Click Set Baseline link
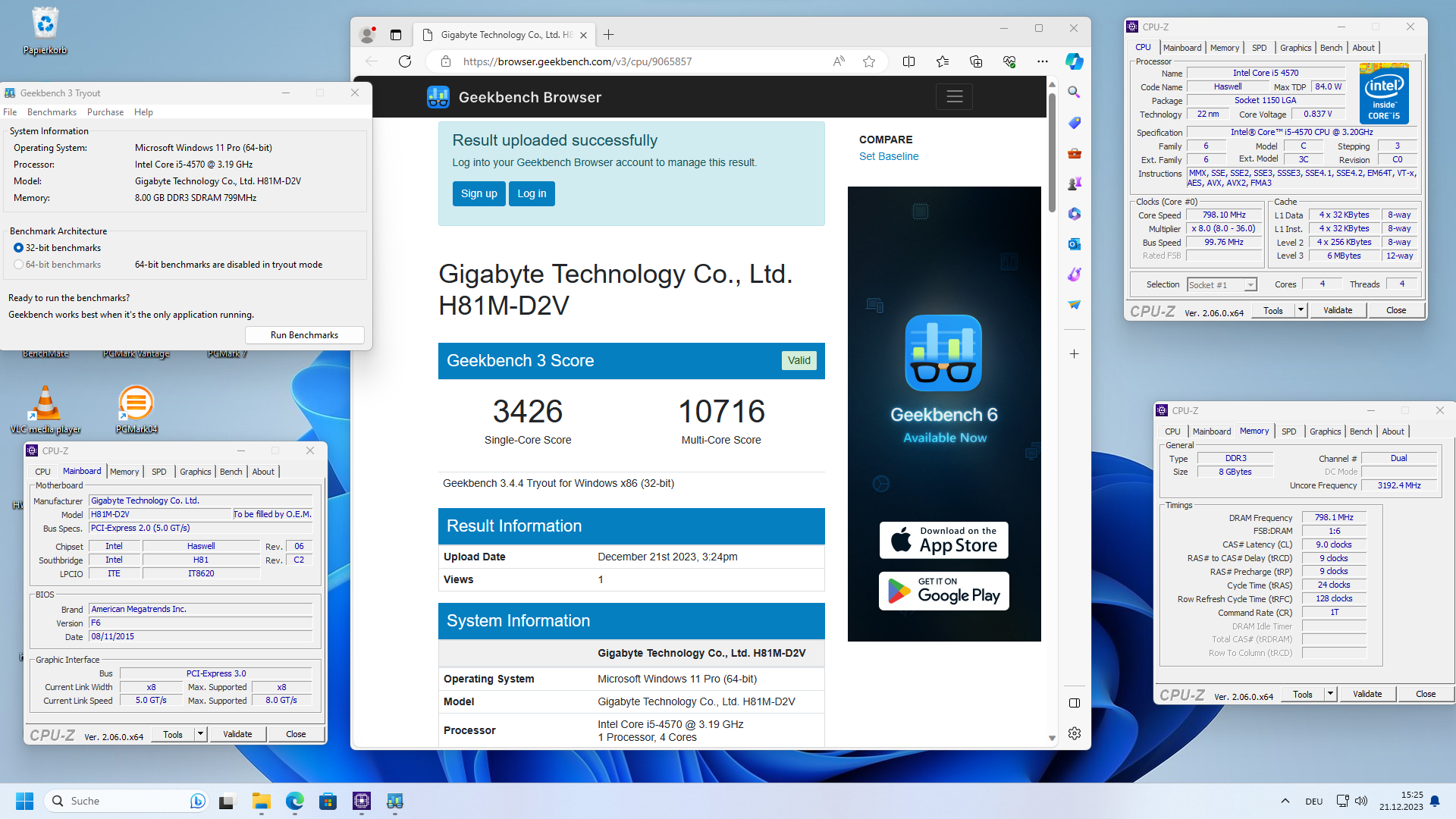 coord(889,156)
